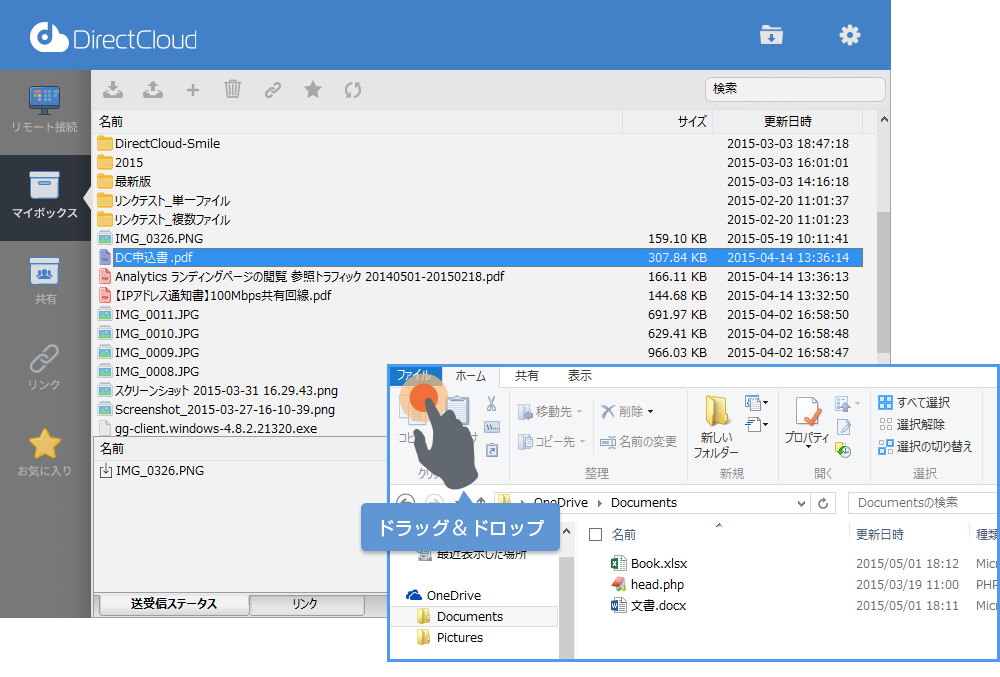Screen dimensions: 1000x677
Task: Open the new item dropdown in 新規 group
Action: pos(756,403)
